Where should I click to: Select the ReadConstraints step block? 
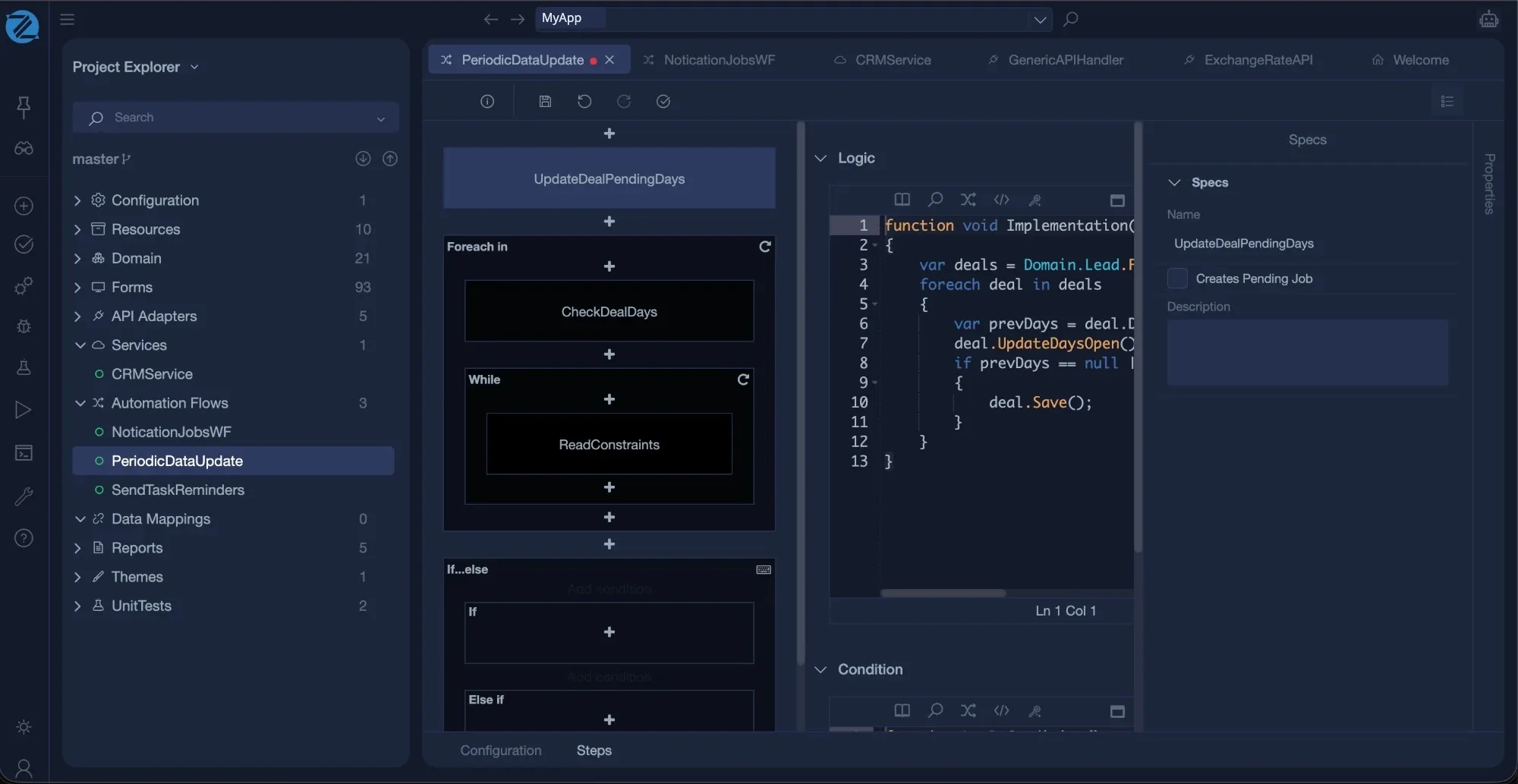point(609,445)
